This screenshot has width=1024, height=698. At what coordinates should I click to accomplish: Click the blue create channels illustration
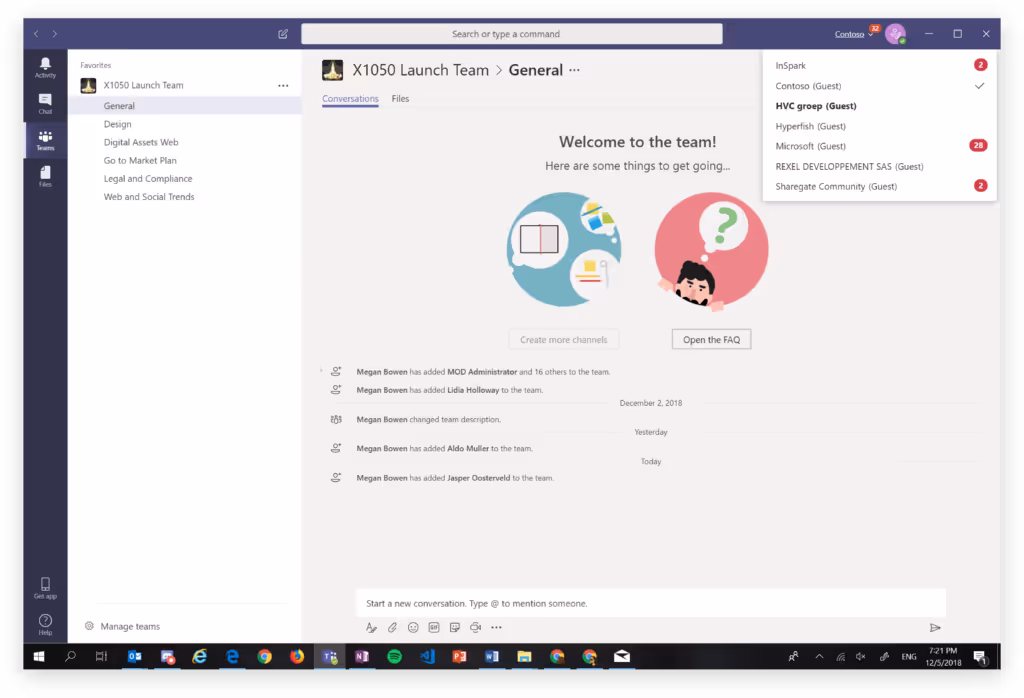[564, 249]
